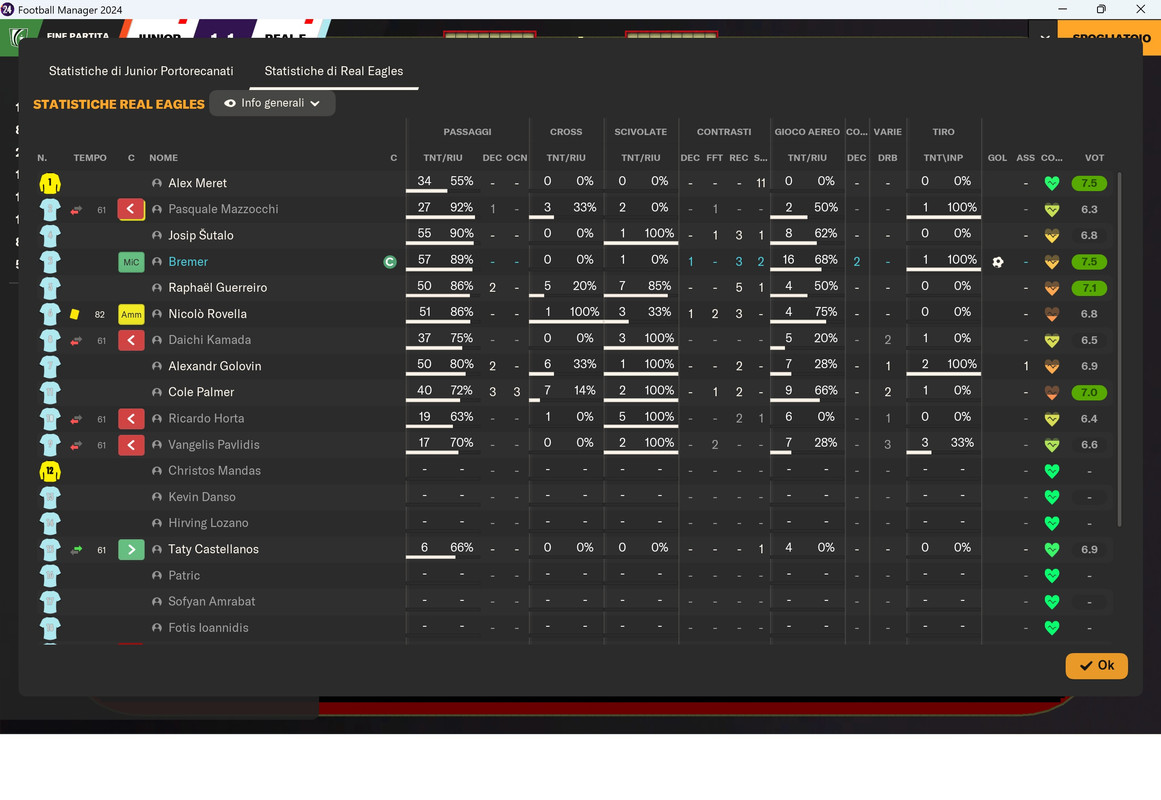Click the profile icon next to Alexandr Golovin
Screen dimensions: 1161x800
click(x=157, y=366)
